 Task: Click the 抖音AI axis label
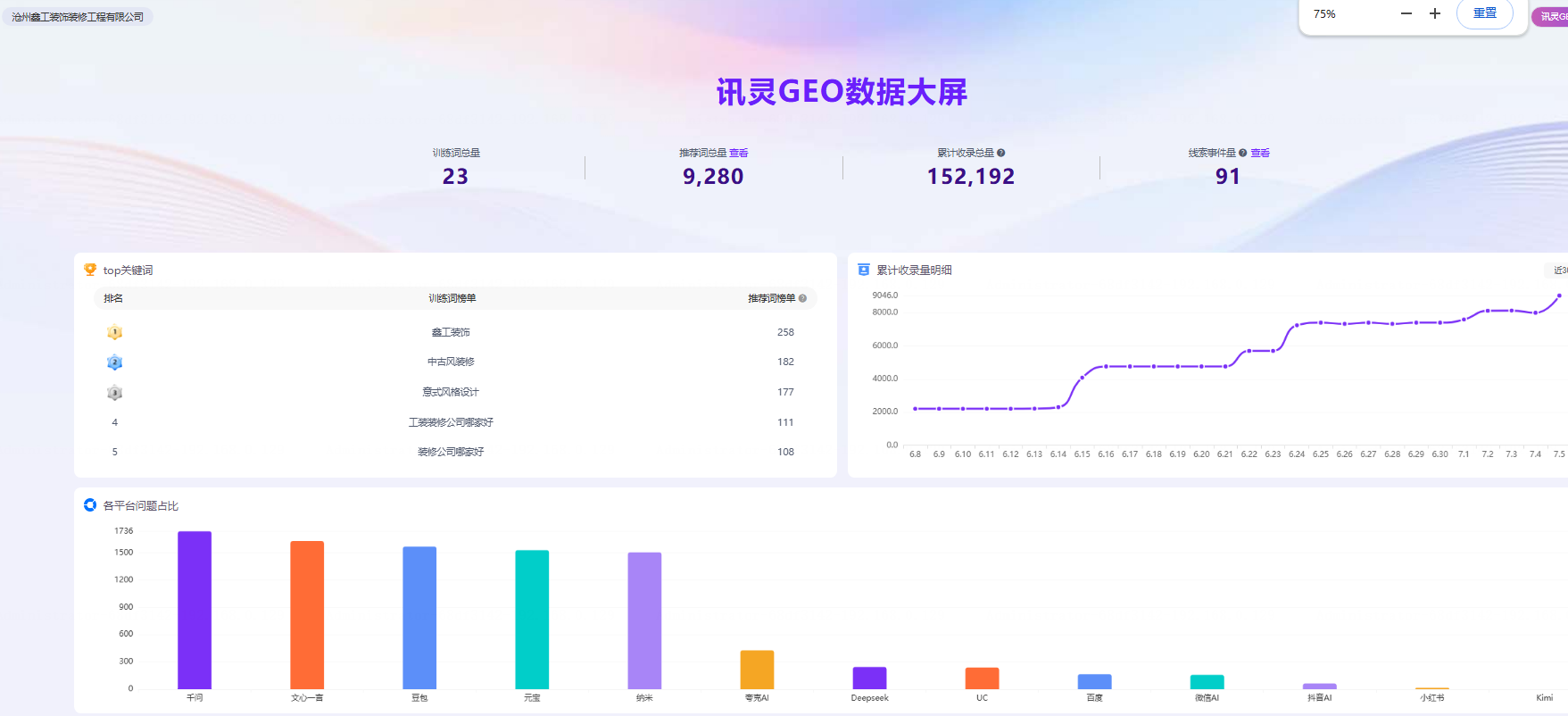1319,698
